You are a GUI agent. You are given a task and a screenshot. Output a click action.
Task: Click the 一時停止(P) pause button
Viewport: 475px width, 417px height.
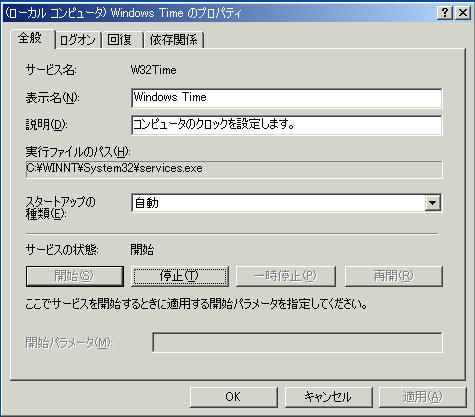pyautogui.click(x=286, y=276)
